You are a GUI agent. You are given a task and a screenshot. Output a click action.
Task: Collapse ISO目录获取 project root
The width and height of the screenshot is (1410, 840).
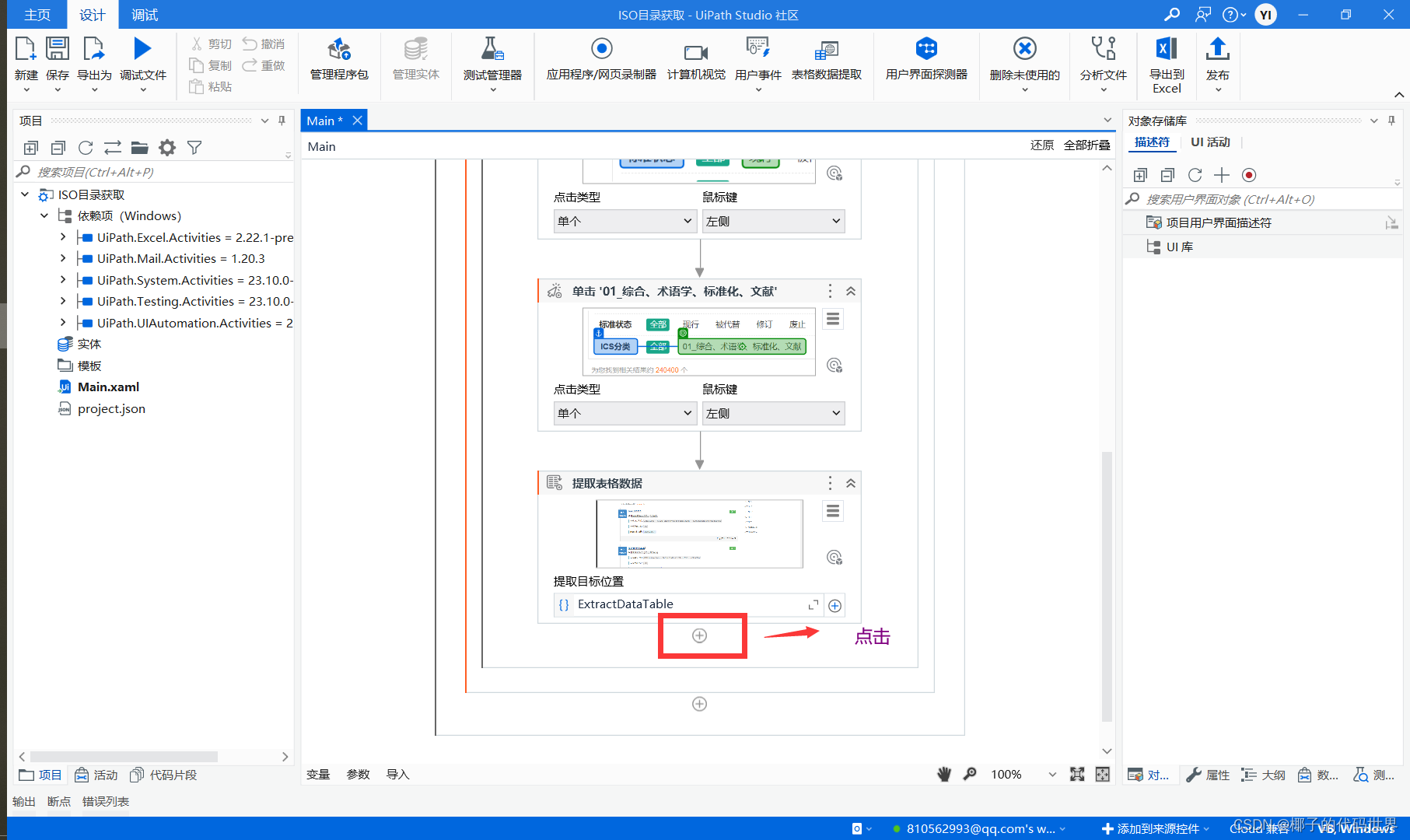25,194
